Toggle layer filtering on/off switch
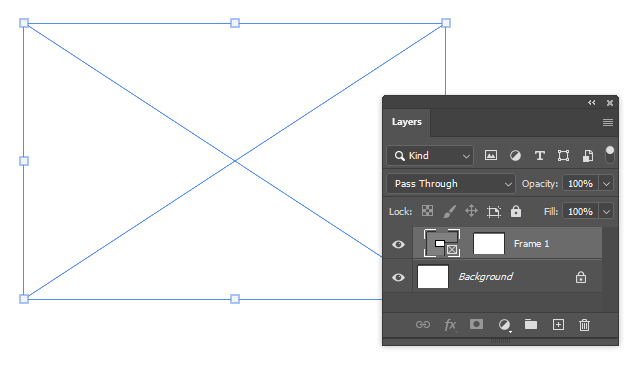The image size is (636, 373). (610, 155)
